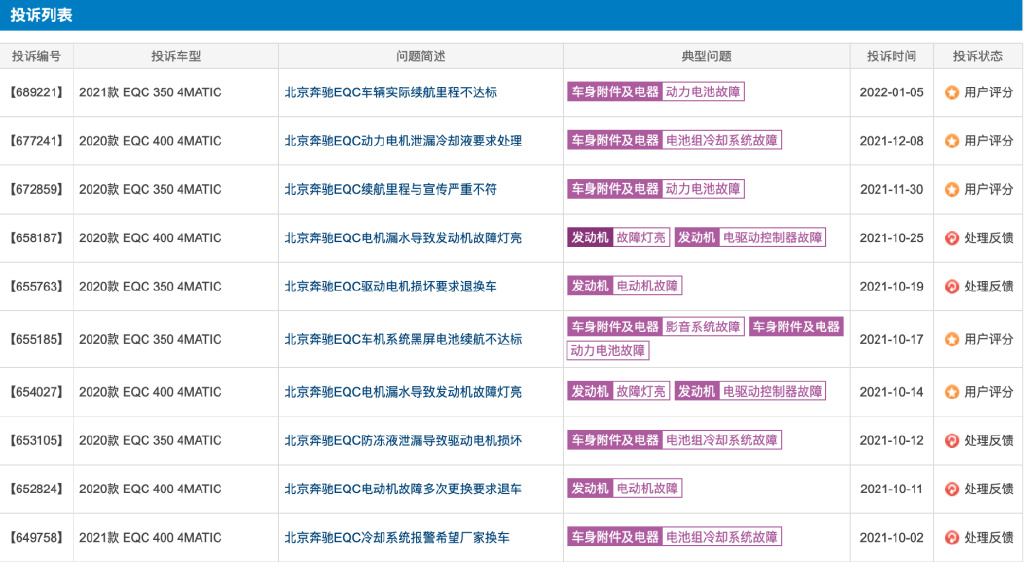Click 电驱动控制器故障 tag in row 658187

click(x=773, y=238)
